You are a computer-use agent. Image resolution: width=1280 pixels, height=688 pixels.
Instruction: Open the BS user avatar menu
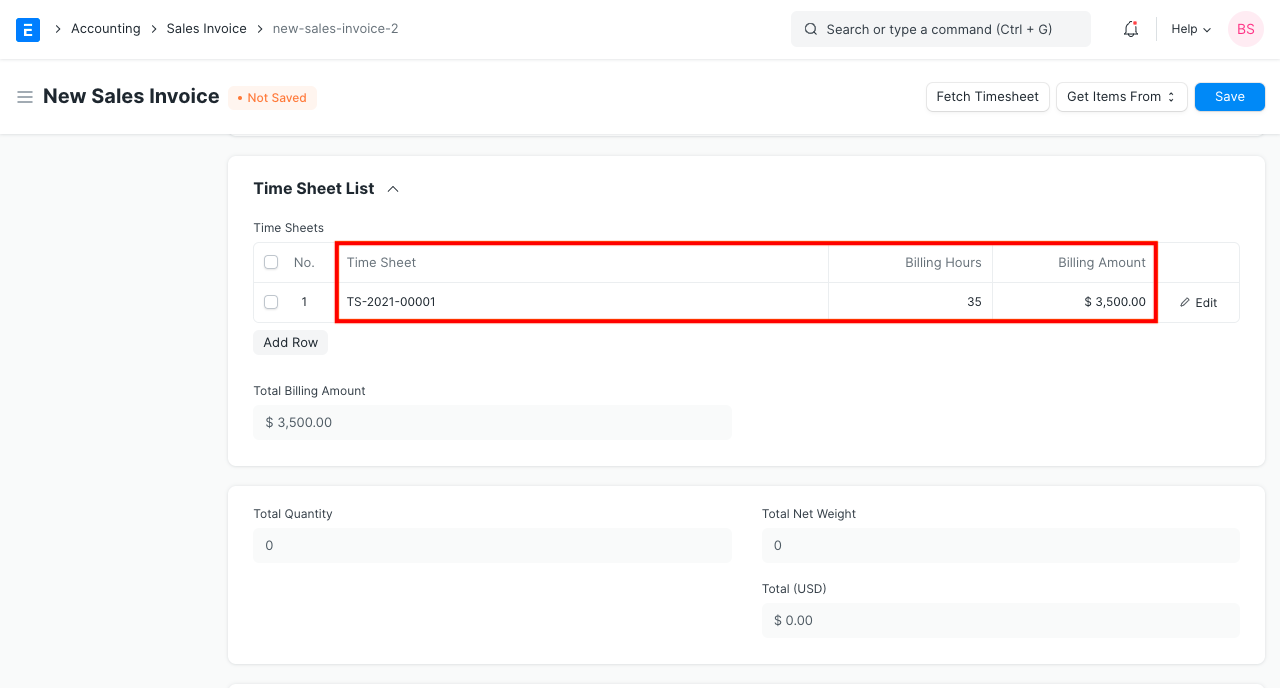point(1245,29)
